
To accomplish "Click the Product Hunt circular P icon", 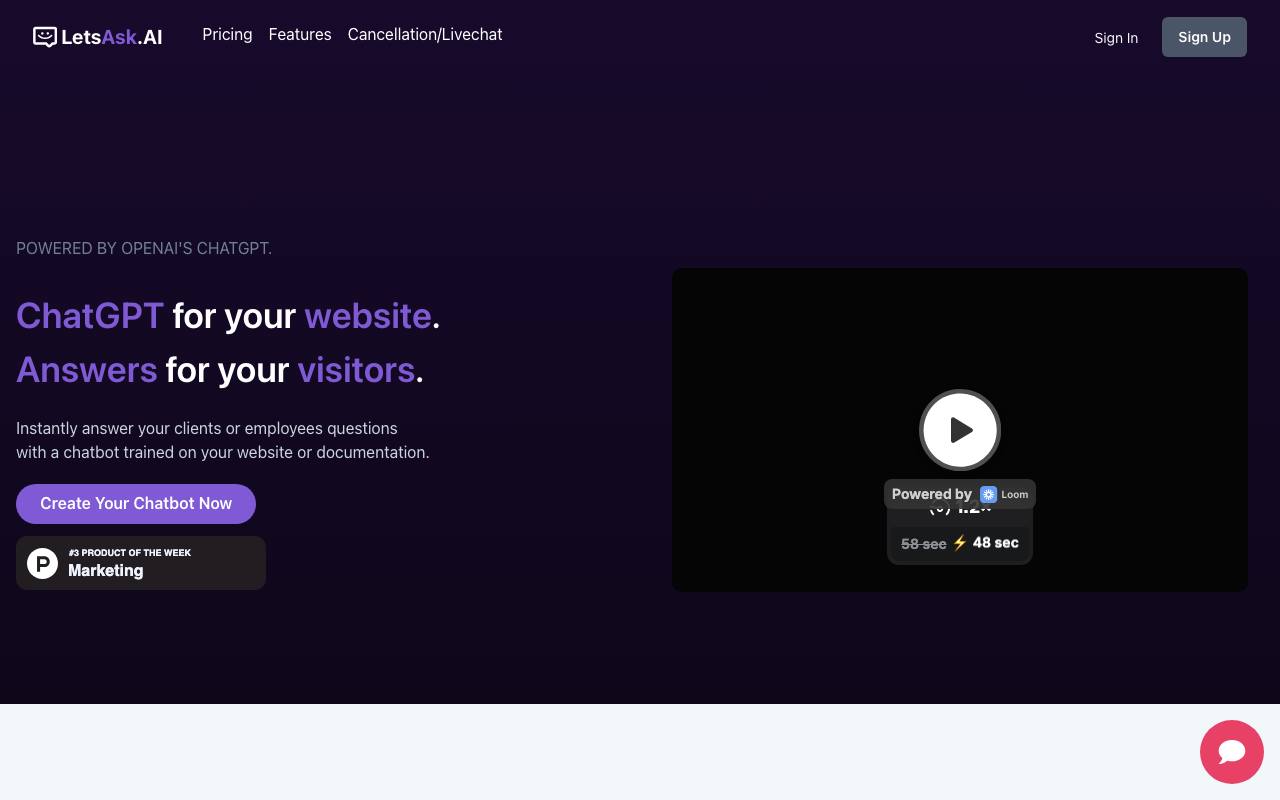I will pyautogui.click(x=42, y=563).
